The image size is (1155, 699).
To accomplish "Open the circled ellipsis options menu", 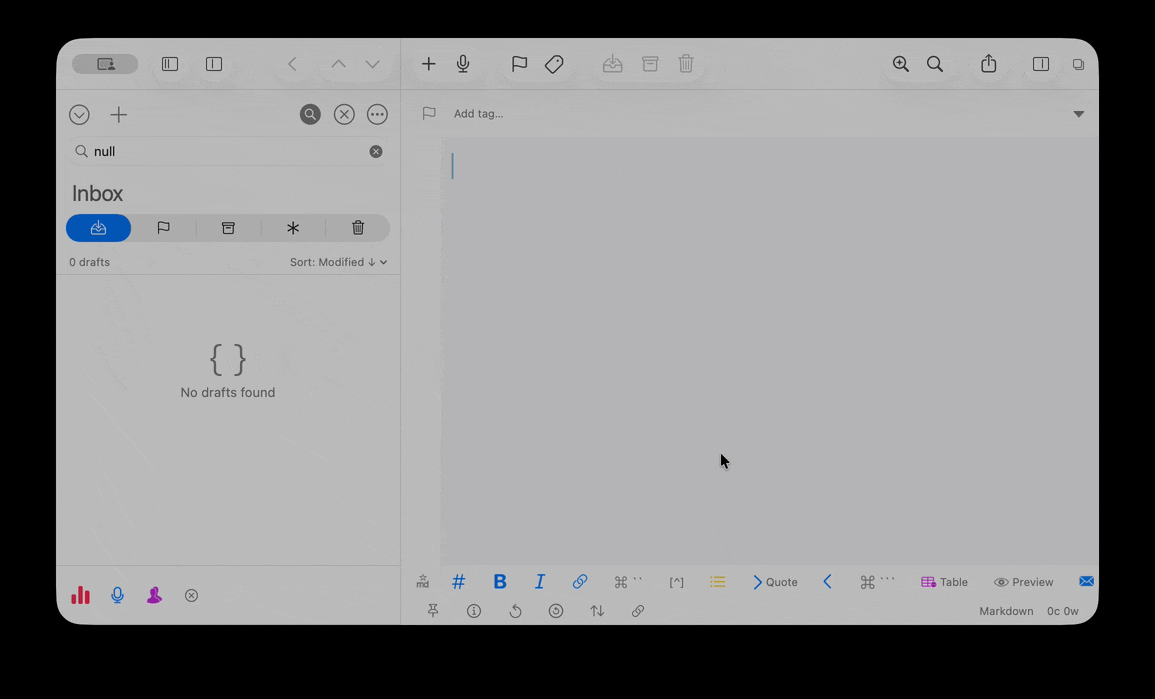I will [x=377, y=114].
